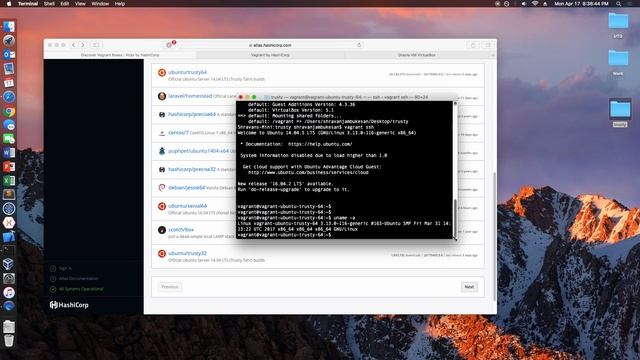
Task: Click Ubuntu logo beside ubuntu/trusty64
Action: pyautogui.click(x=162, y=73)
